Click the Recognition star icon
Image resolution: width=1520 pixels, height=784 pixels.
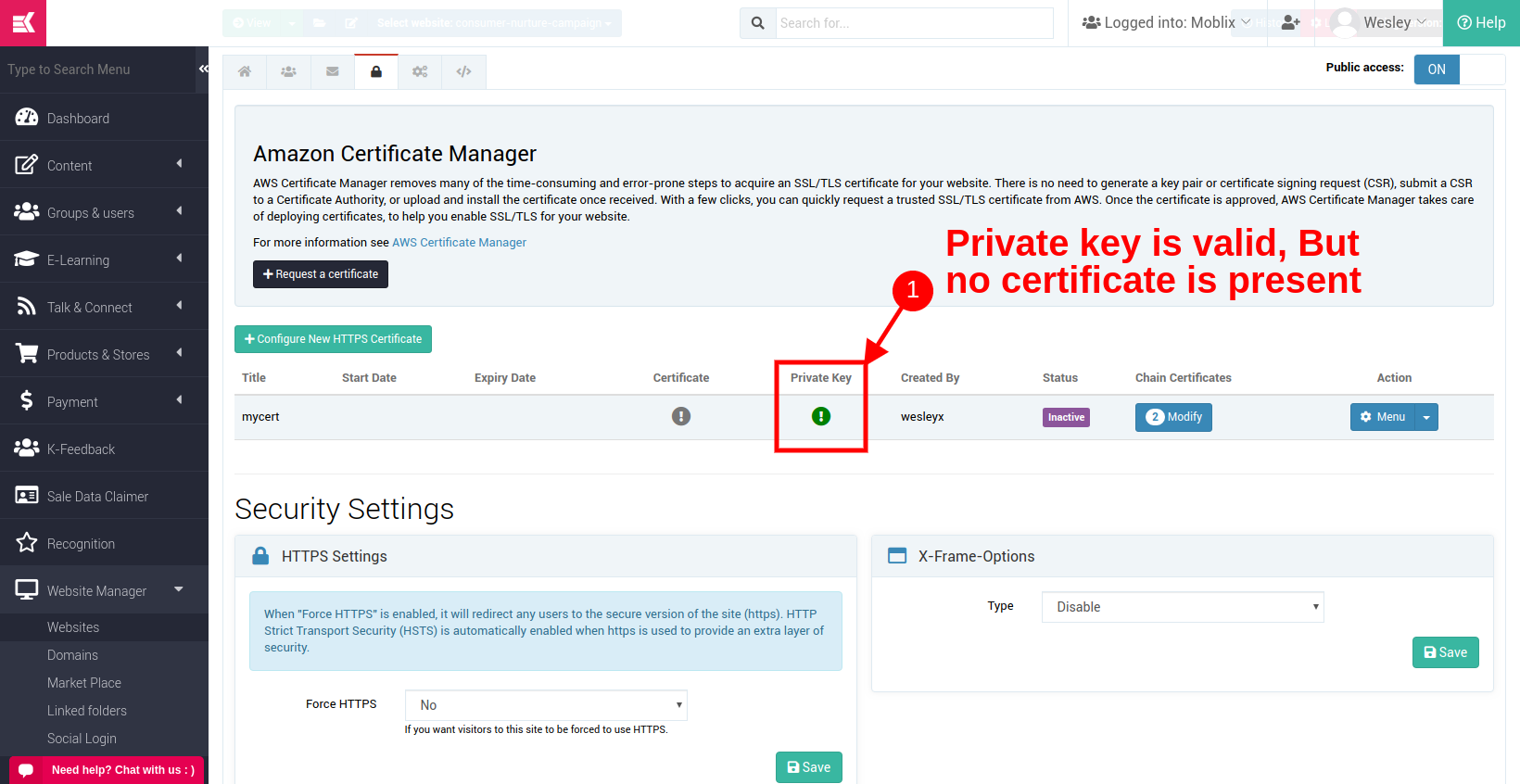pos(27,542)
